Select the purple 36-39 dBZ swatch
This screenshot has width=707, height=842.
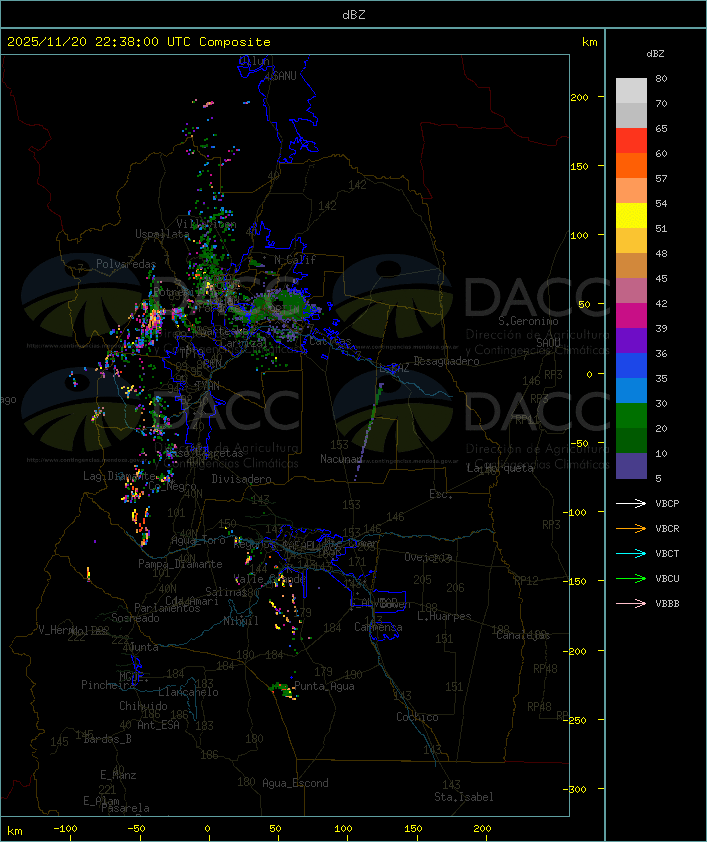(x=631, y=340)
